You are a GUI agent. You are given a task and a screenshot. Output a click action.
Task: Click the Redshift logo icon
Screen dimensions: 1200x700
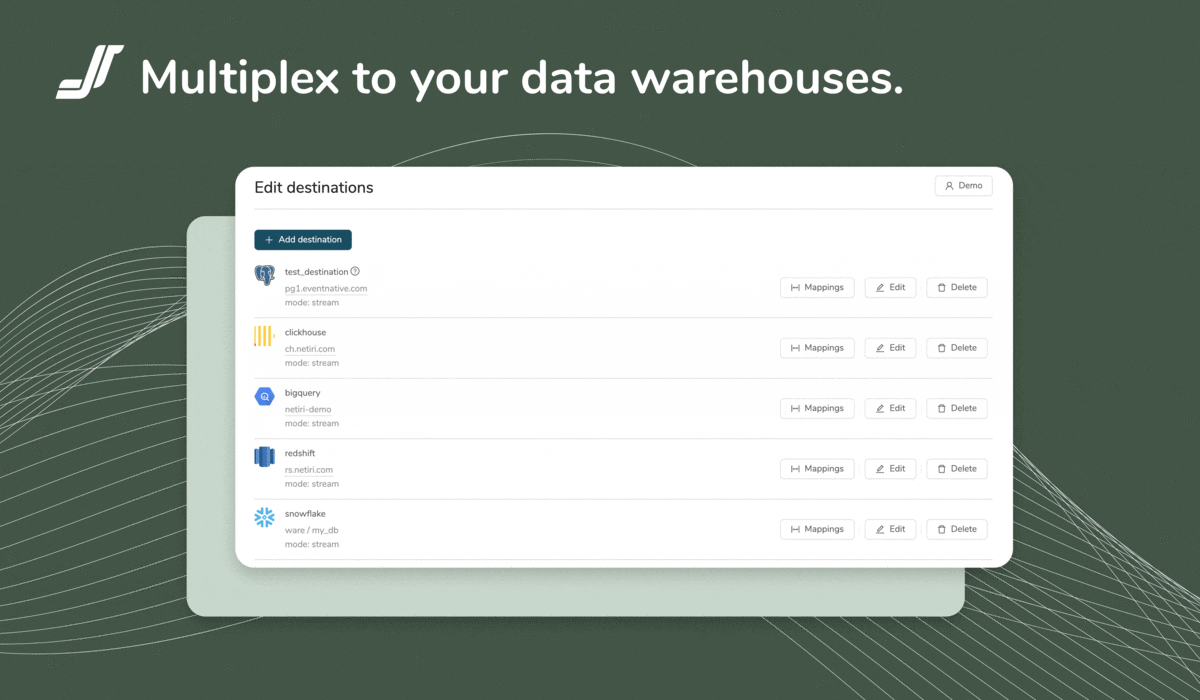coord(264,457)
